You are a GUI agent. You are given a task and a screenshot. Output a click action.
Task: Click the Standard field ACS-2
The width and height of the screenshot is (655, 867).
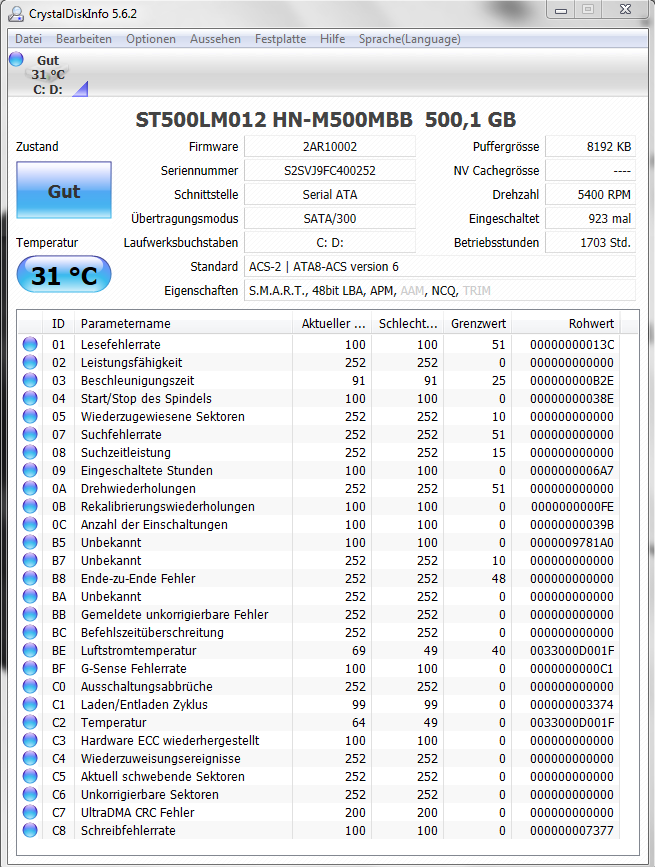440,267
